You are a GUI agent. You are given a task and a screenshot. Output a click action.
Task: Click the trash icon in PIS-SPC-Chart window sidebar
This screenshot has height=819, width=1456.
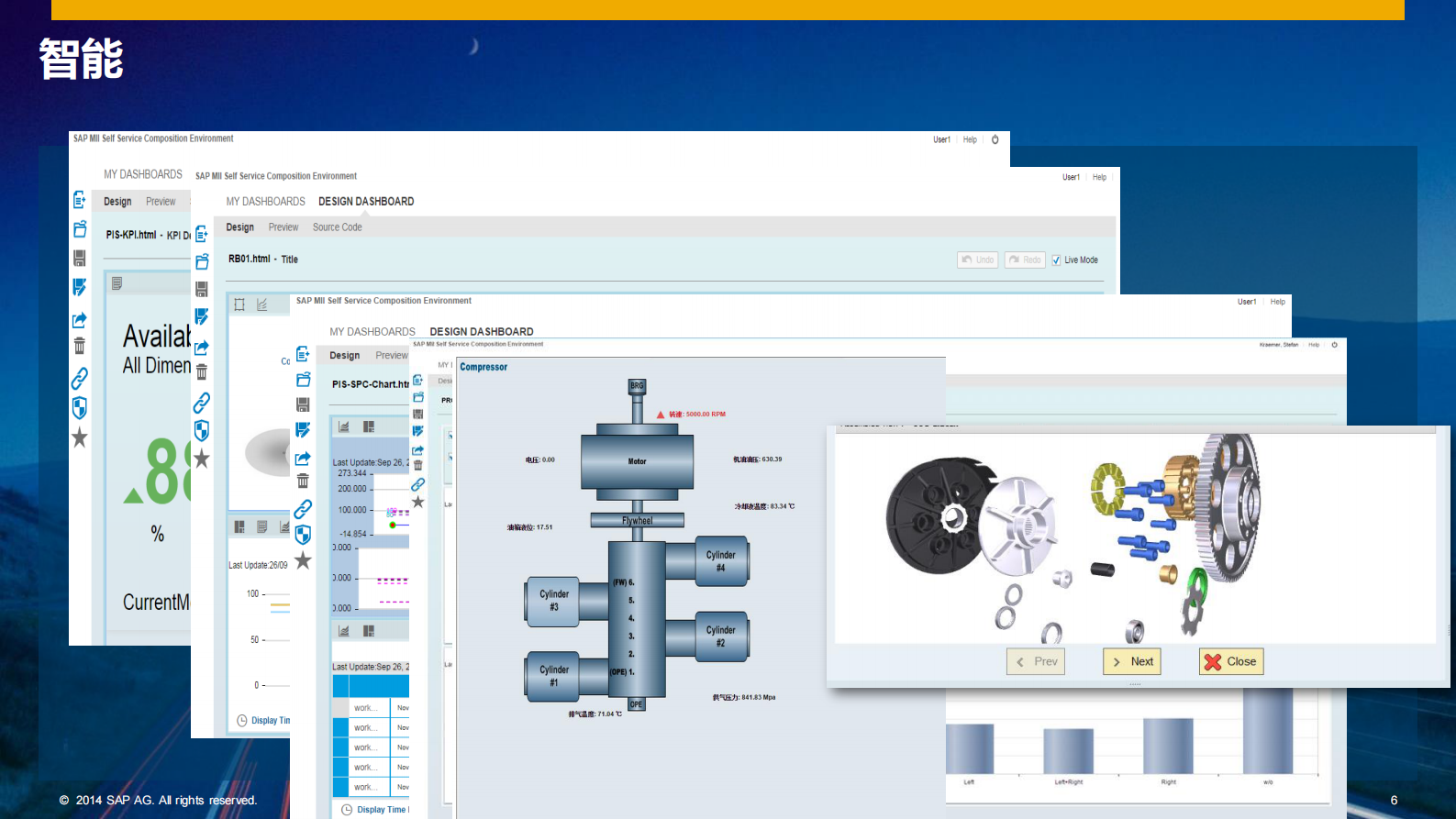tap(303, 481)
